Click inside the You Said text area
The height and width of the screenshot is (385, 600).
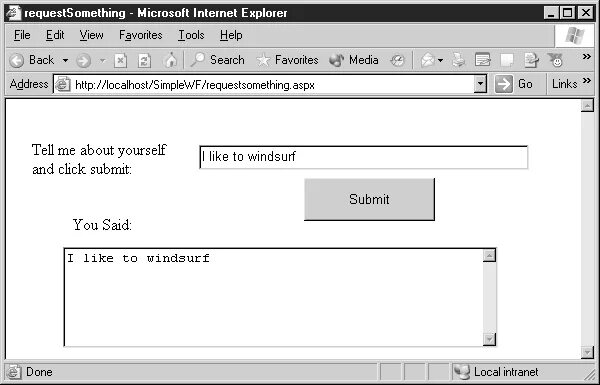[273, 297]
